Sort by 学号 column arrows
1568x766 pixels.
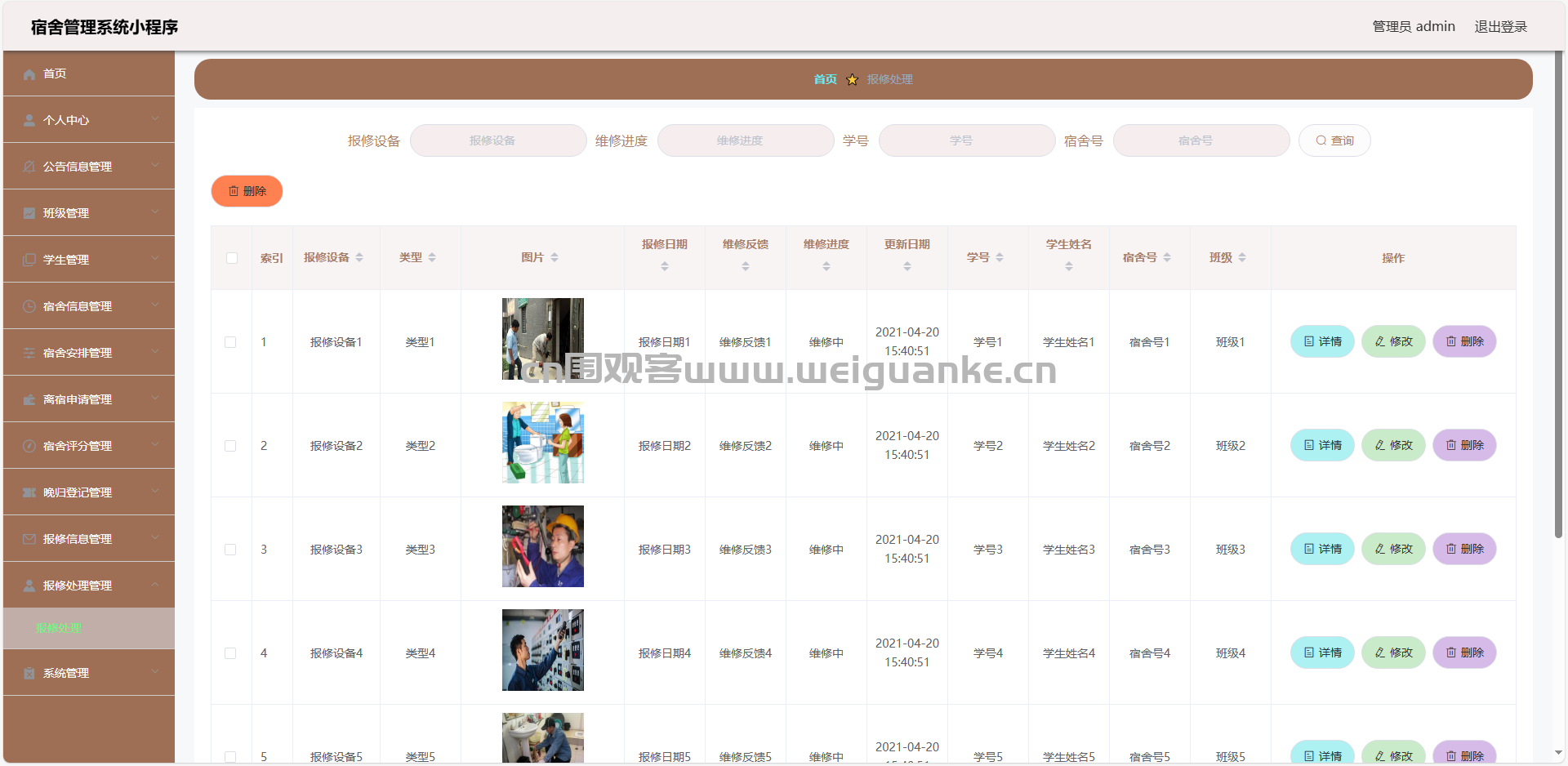pos(1000,258)
